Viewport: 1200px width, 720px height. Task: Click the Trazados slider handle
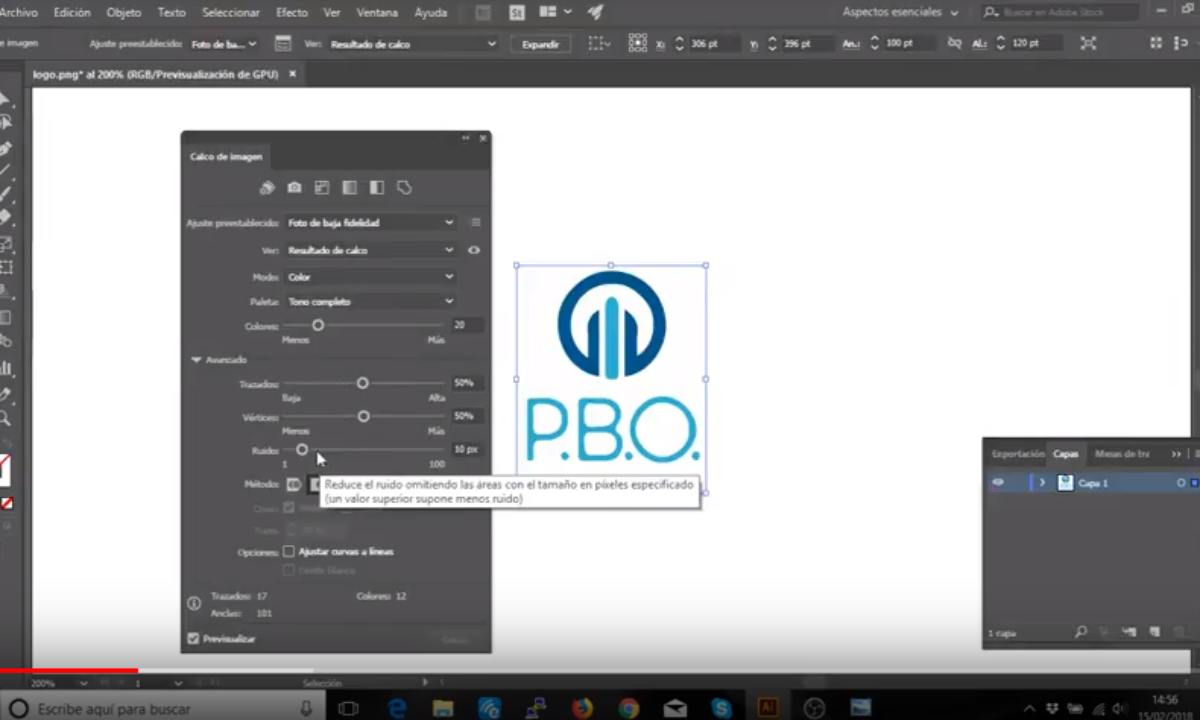coord(363,383)
